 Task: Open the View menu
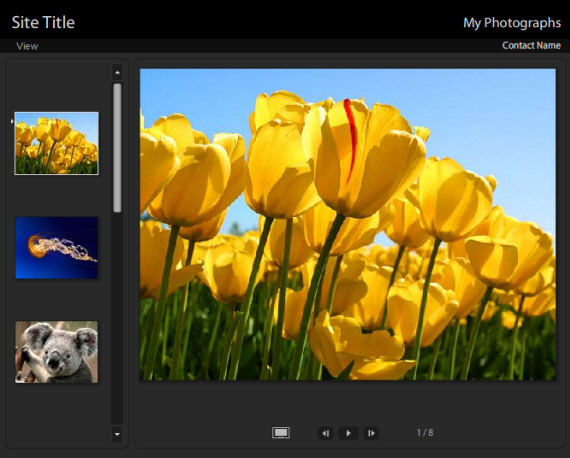click(x=27, y=46)
